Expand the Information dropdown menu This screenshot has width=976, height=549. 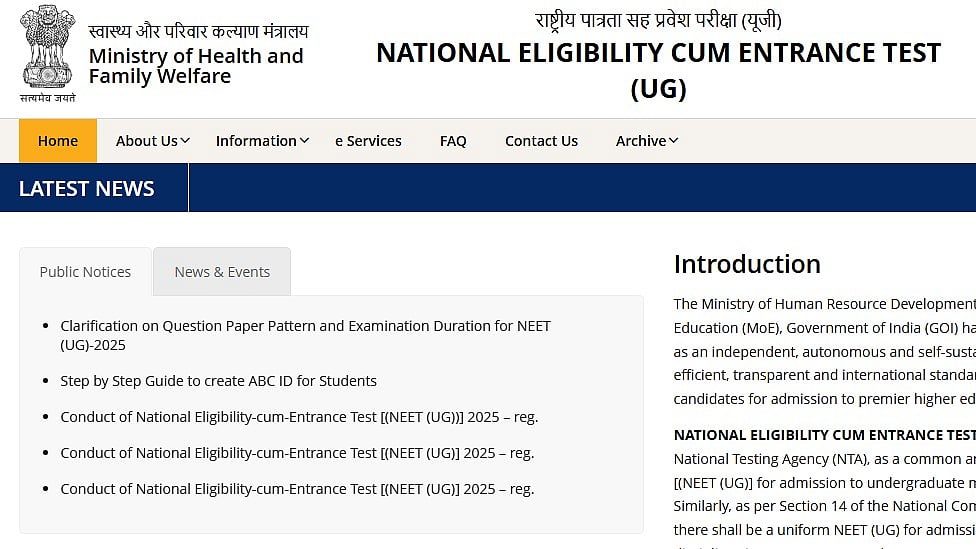262,141
